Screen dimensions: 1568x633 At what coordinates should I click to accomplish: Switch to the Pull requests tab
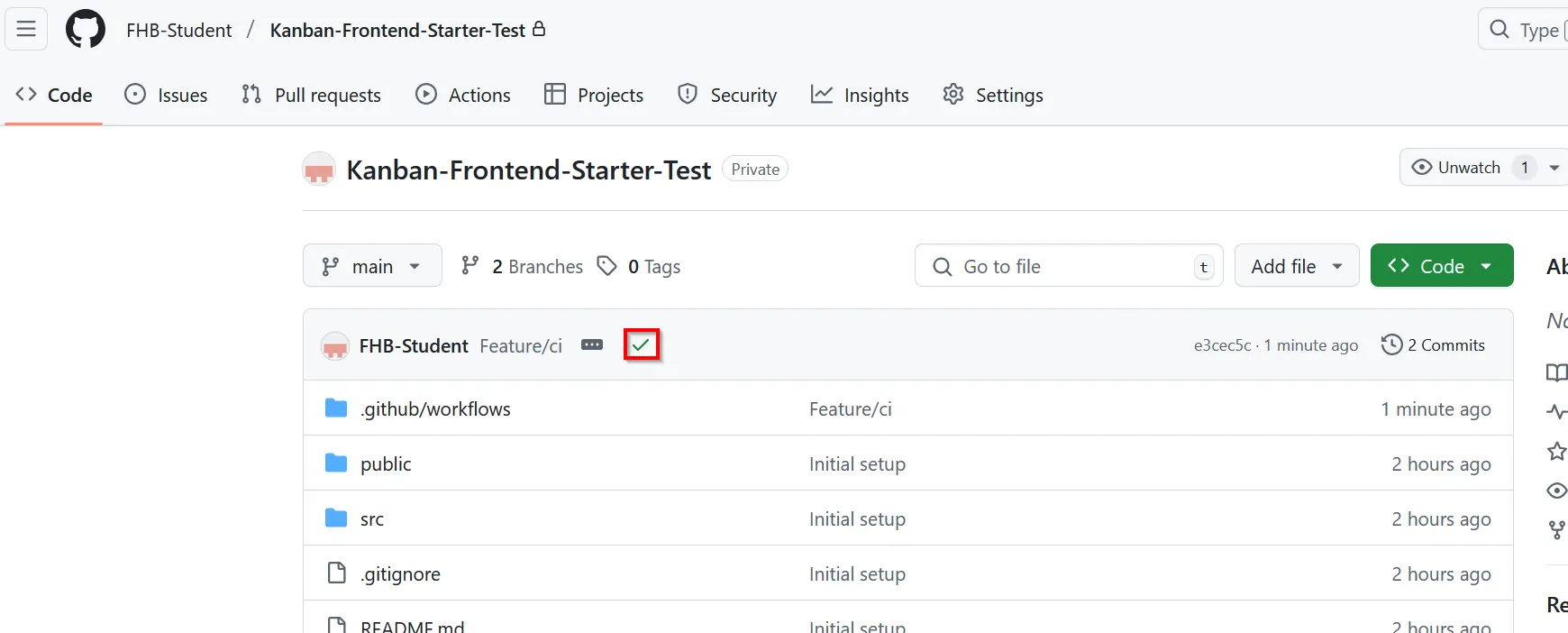[x=312, y=95]
